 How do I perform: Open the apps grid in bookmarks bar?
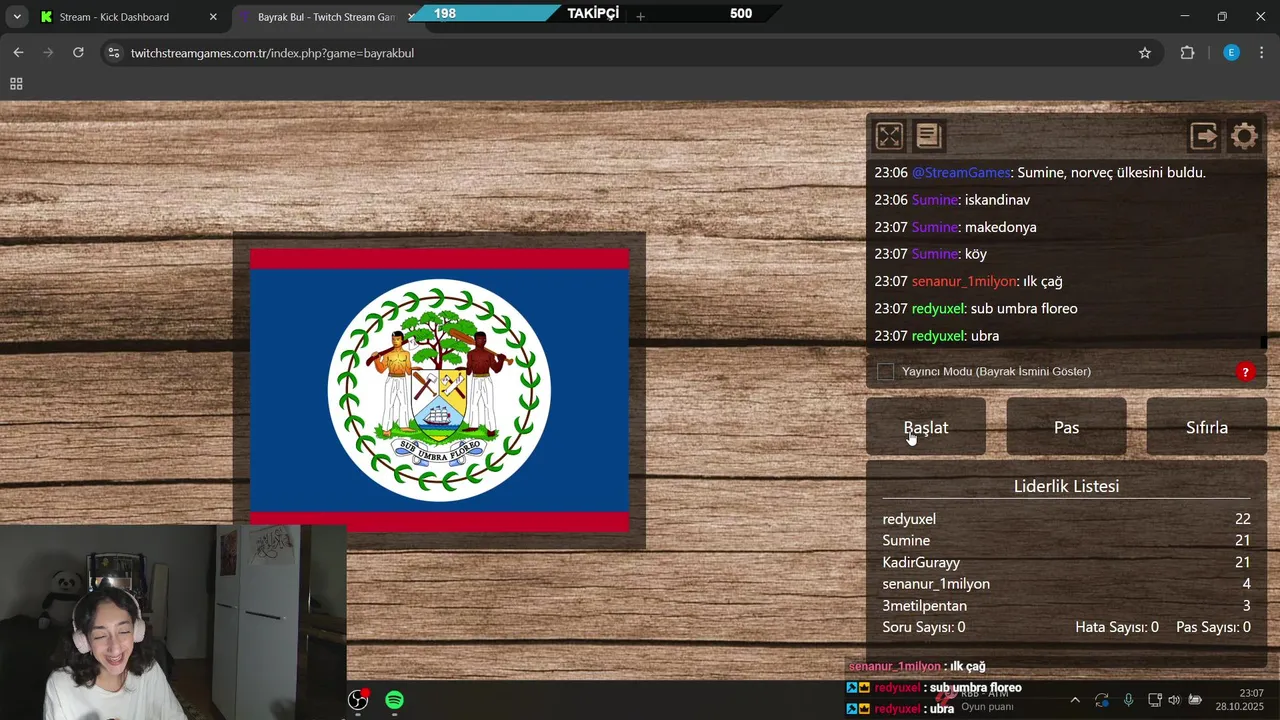coord(16,84)
